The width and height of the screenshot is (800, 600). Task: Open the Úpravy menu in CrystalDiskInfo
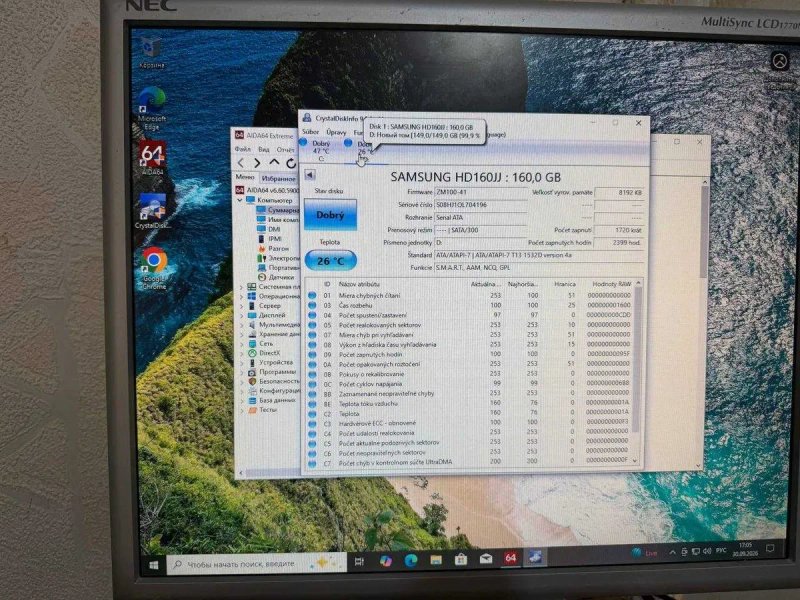click(336, 132)
